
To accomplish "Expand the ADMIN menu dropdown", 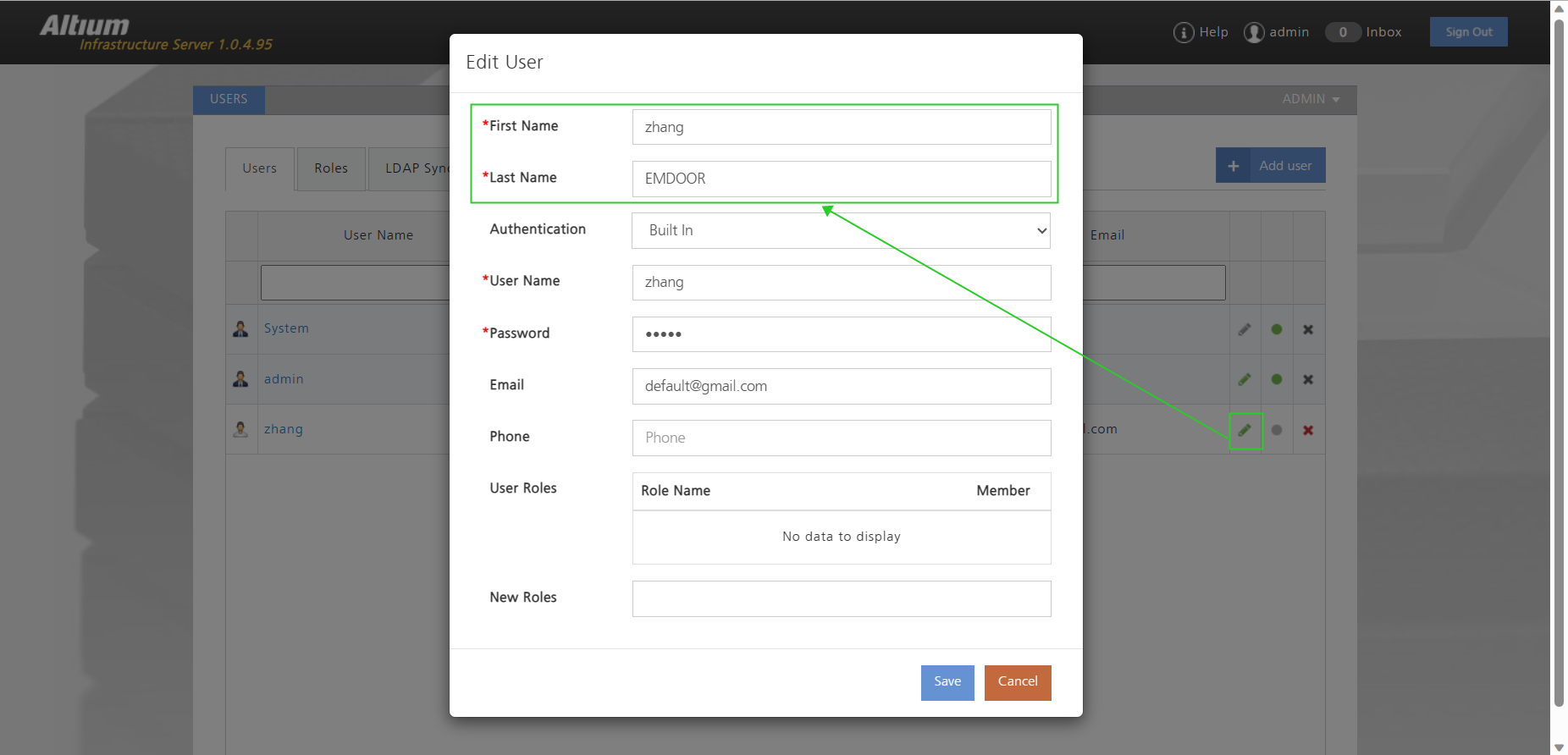I will click(1310, 99).
